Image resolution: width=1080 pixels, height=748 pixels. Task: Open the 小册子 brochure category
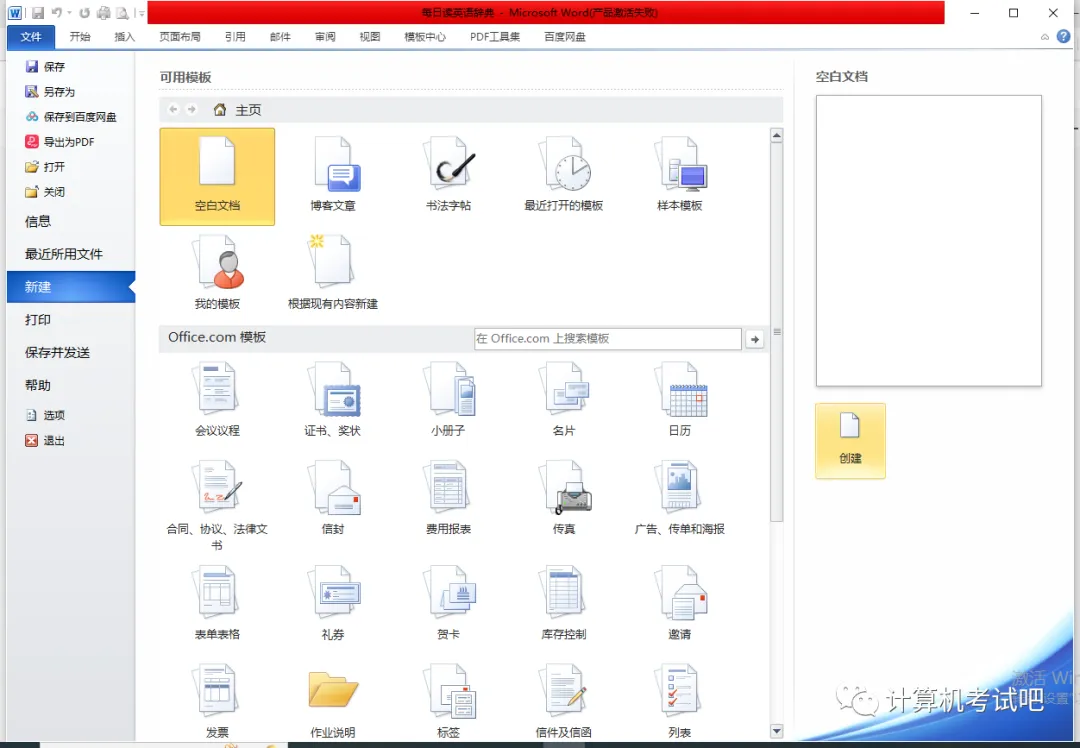tap(448, 399)
